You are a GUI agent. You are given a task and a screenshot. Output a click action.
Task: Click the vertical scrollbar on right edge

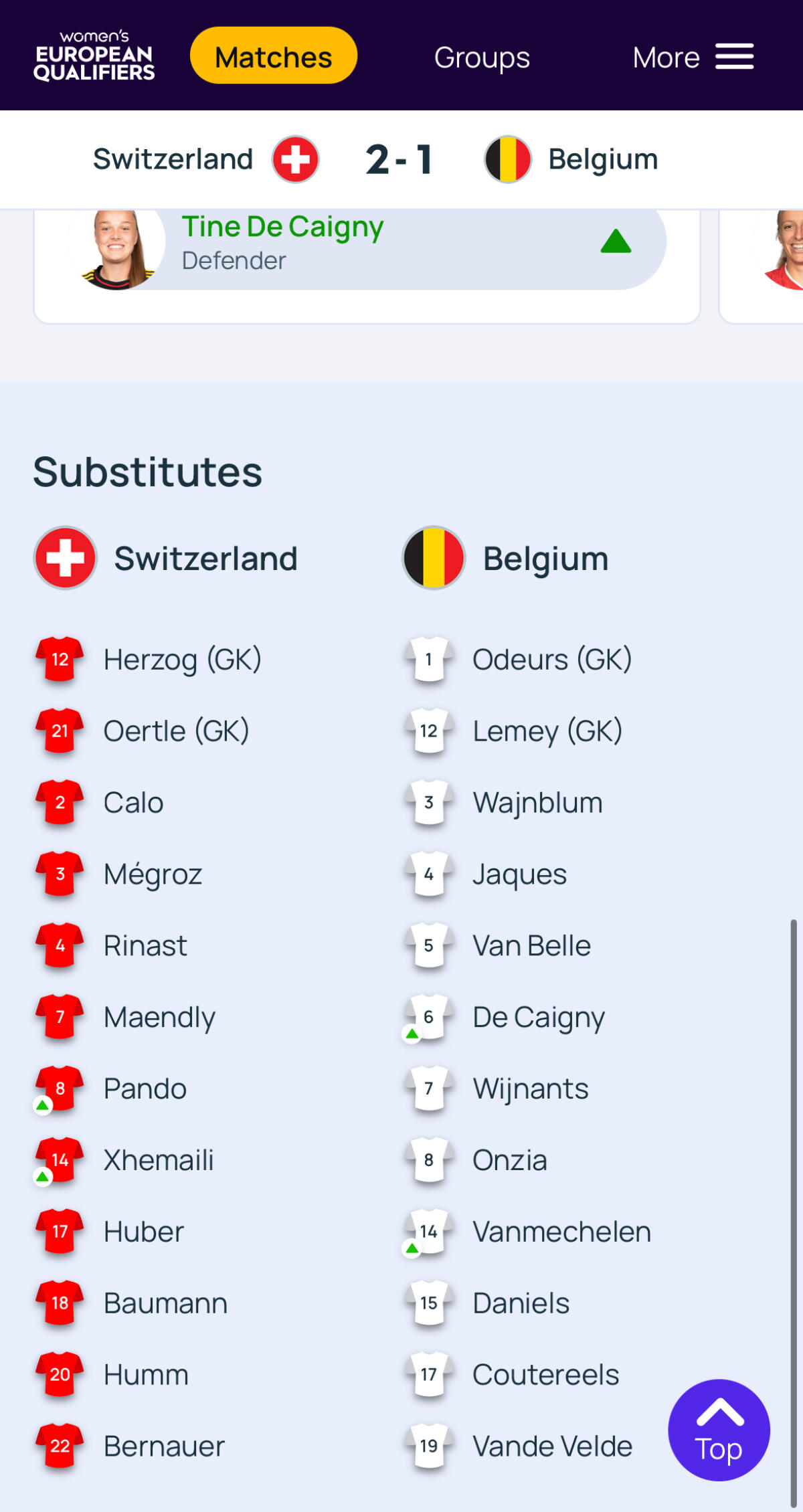(794, 1204)
